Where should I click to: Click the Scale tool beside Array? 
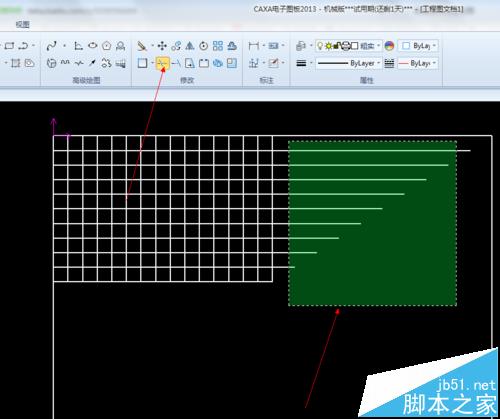[232, 46]
